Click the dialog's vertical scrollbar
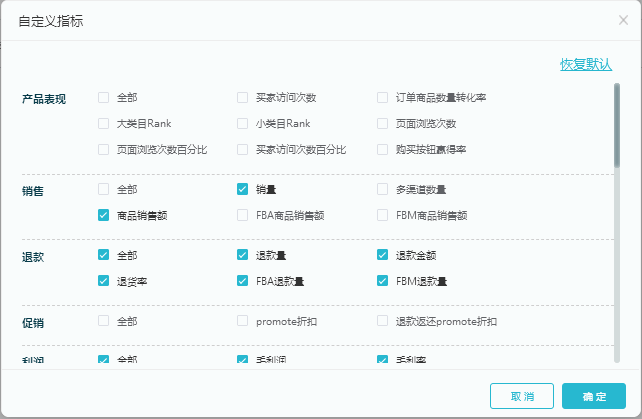Screen dimensions: 642x419 pyautogui.click(x=617, y=223)
